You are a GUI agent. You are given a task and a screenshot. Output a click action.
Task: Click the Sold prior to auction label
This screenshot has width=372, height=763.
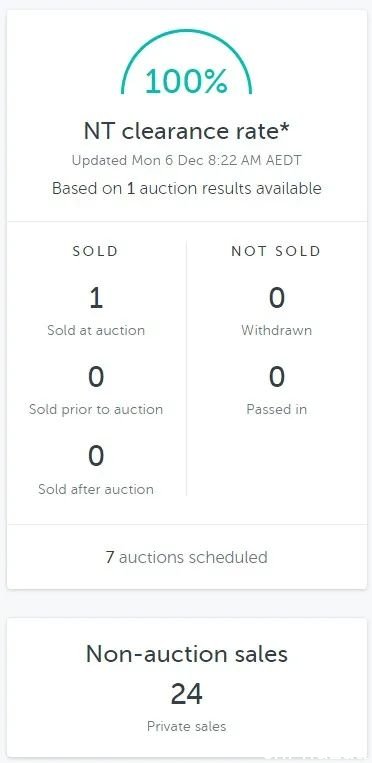pyautogui.click(x=96, y=409)
